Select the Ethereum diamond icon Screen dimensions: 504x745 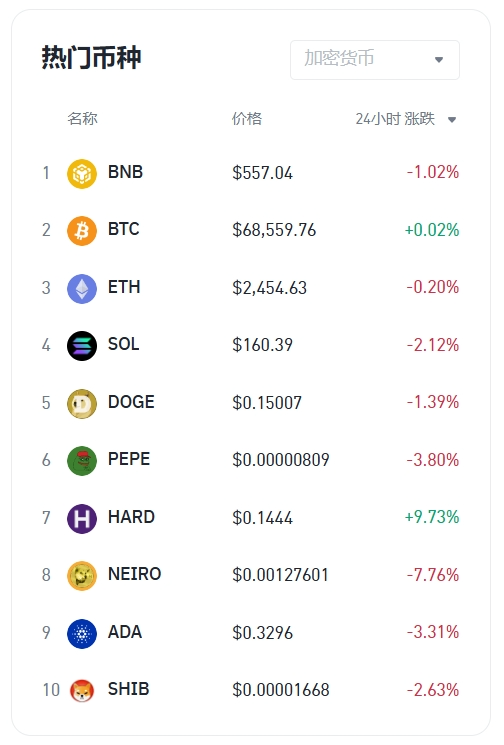(82, 288)
